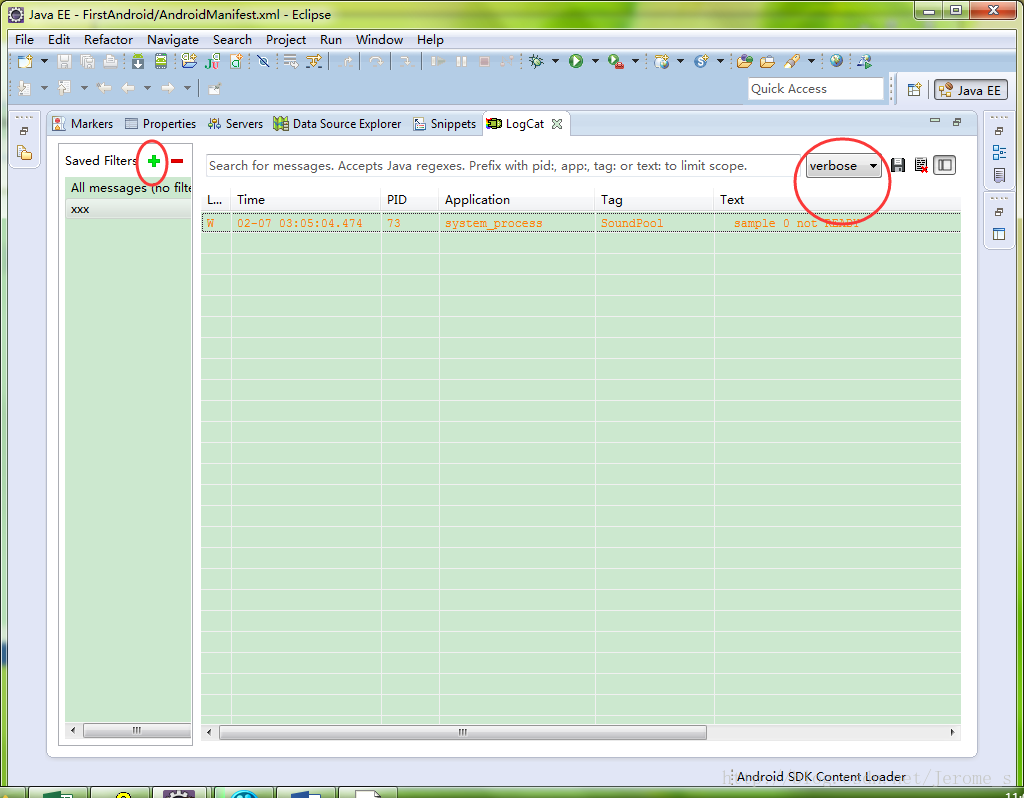Click the log table horizontal scrollbar thumb

(462, 732)
